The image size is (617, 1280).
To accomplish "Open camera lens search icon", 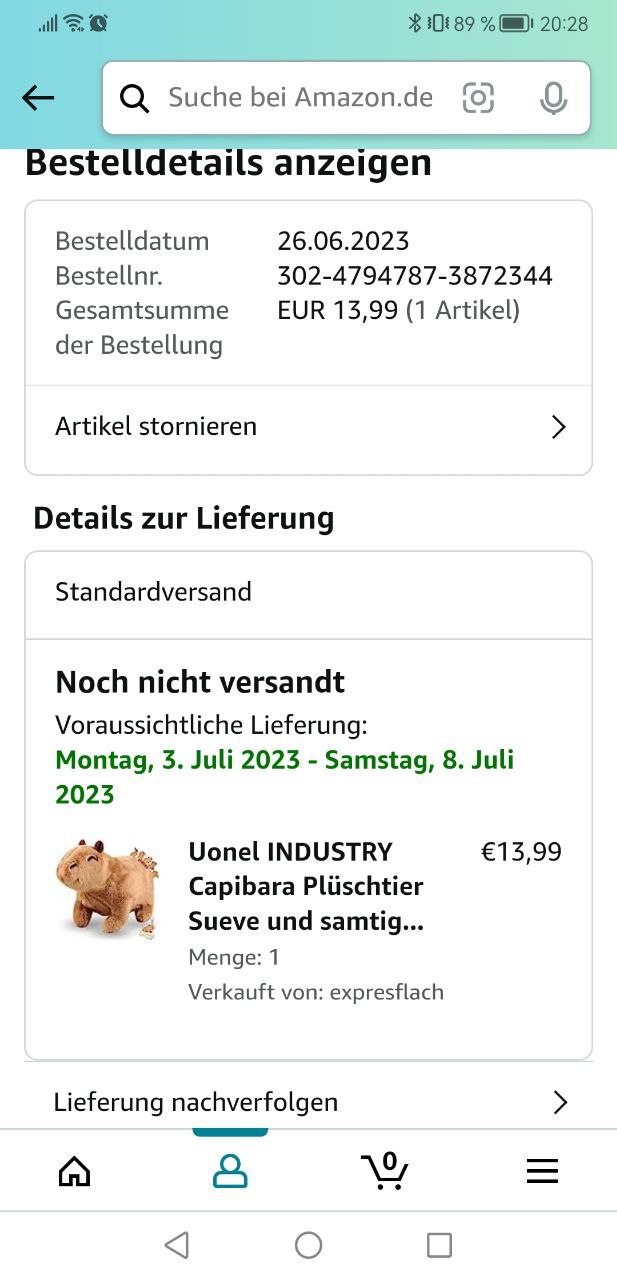I will pyautogui.click(x=478, y=98).
